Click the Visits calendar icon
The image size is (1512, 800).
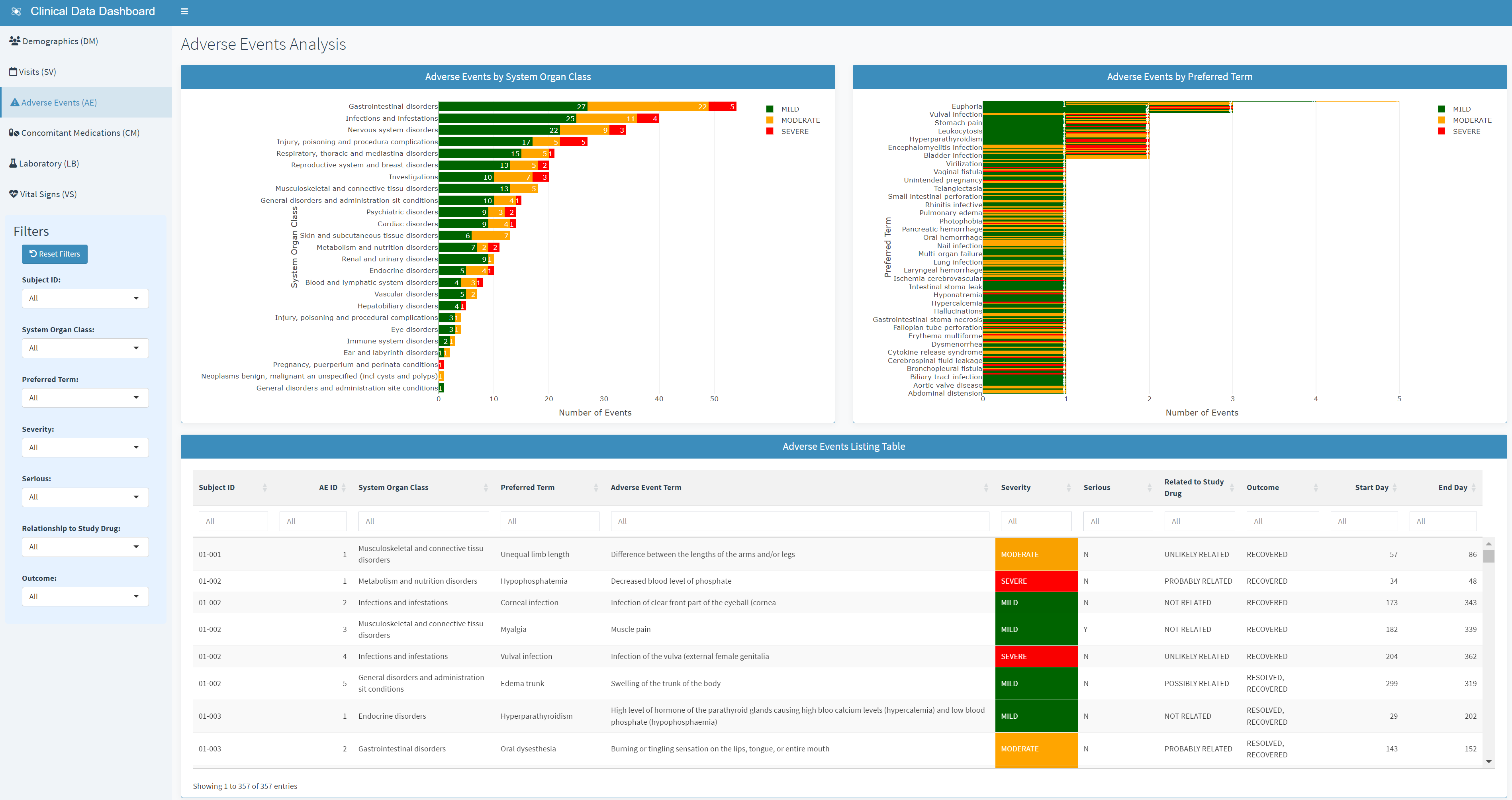pos(13,71)
